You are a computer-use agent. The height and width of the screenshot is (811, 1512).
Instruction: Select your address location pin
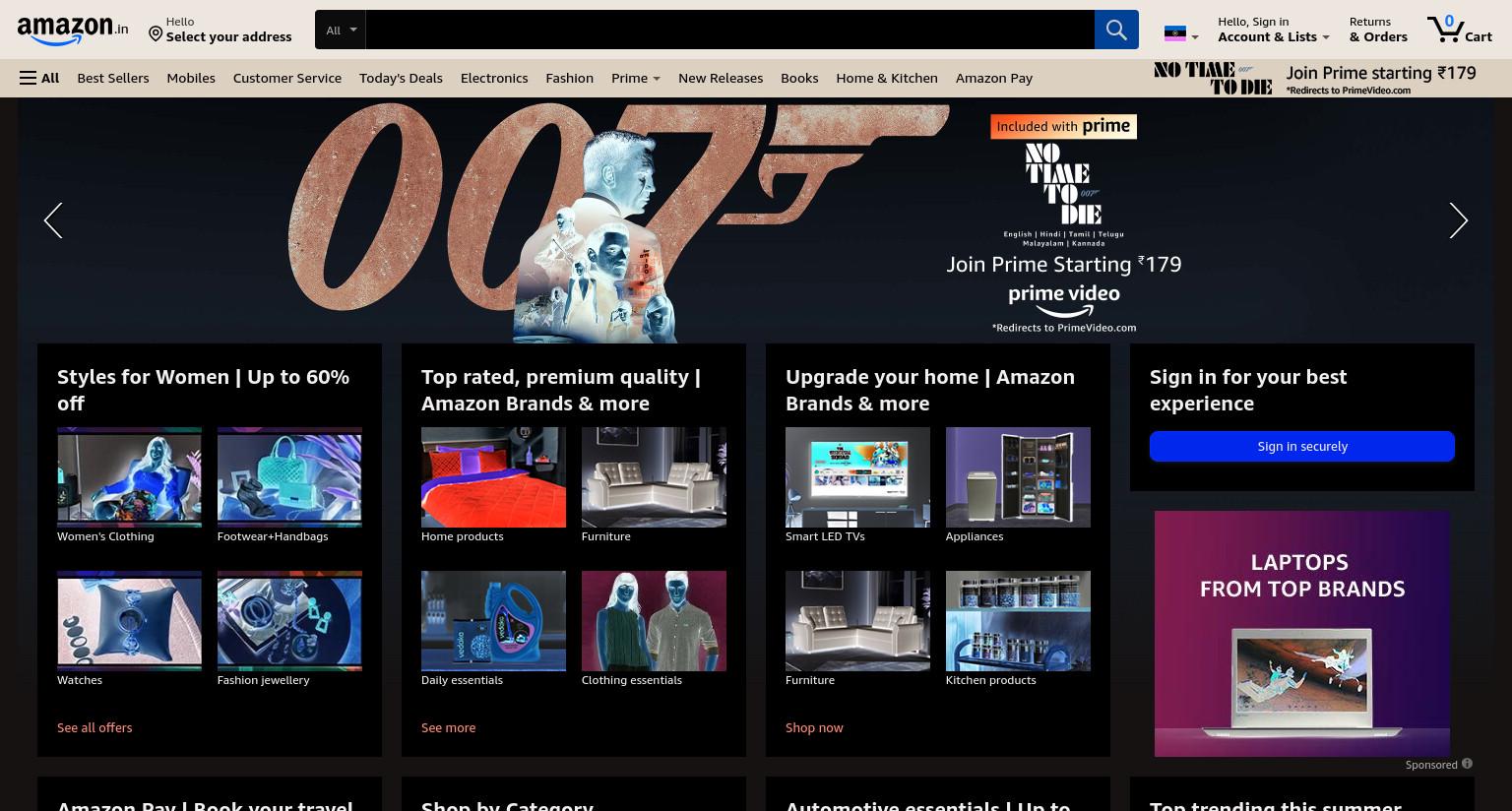coord(156,34)
